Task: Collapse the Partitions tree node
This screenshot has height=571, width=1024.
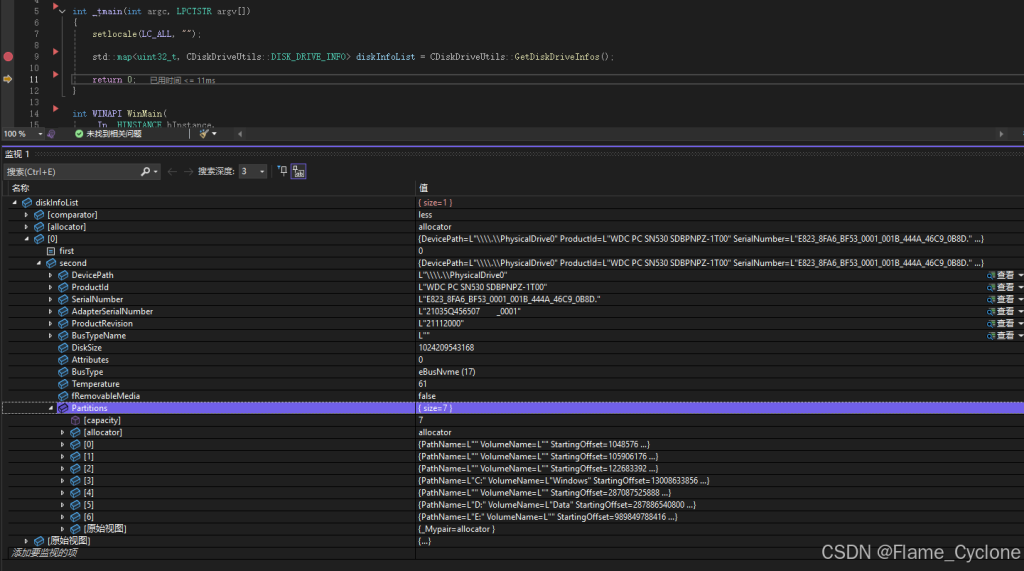Action: pos(51,408)
